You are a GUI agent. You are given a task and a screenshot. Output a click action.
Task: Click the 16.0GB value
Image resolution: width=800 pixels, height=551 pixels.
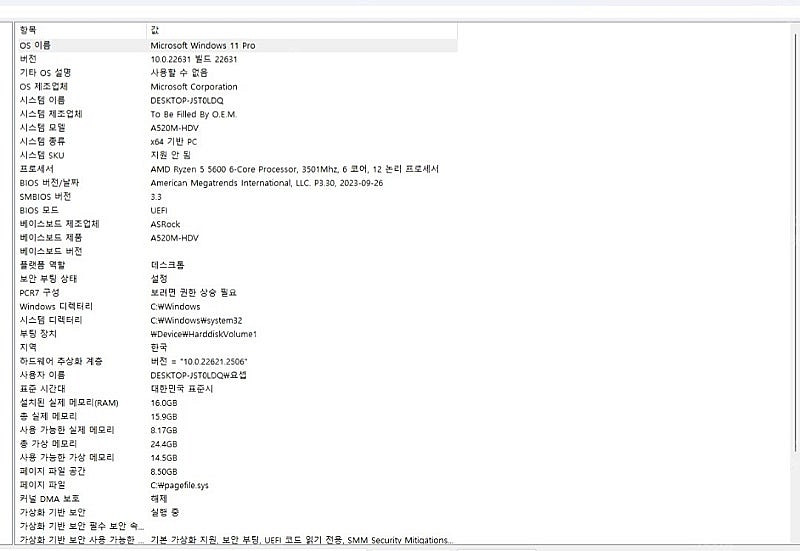164,403
